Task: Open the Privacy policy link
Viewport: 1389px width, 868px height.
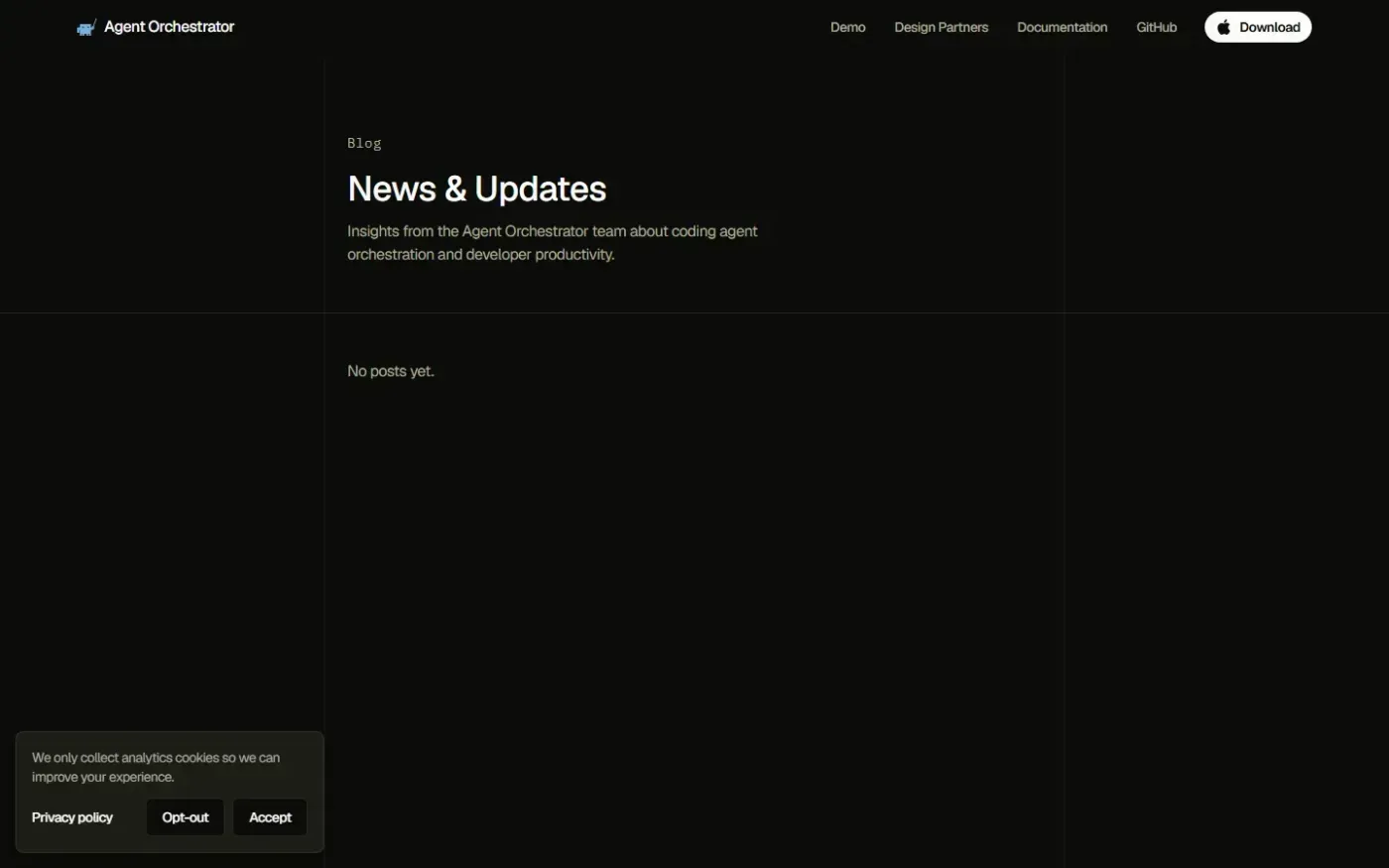Action: coord(72,817)
